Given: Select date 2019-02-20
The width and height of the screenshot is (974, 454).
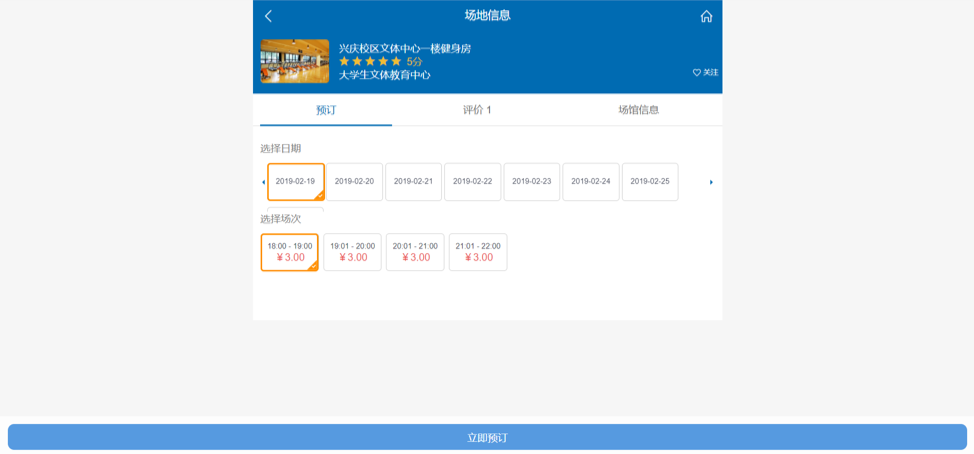Looking at the screenshot, I should point(354,182).
